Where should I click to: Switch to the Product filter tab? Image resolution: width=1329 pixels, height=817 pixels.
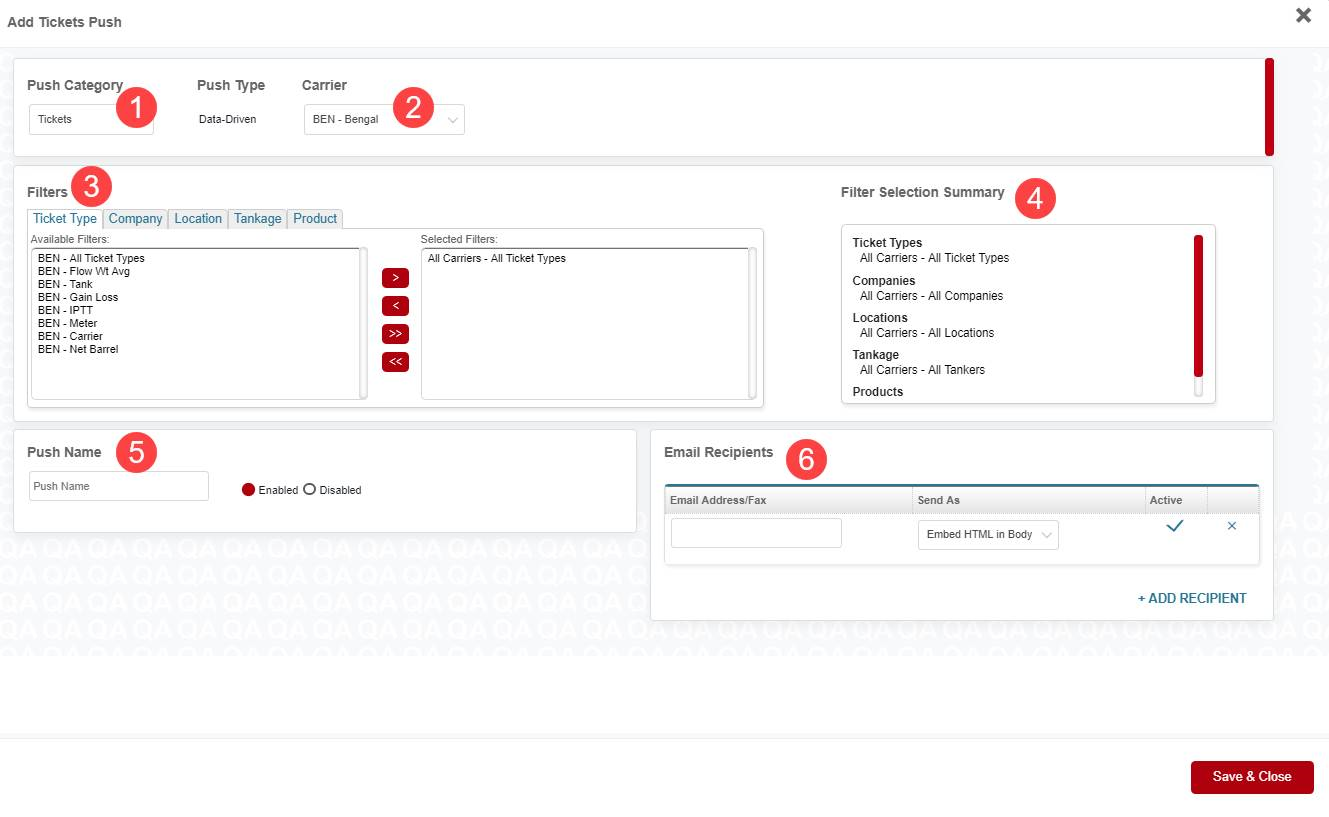tap(314, 218)
